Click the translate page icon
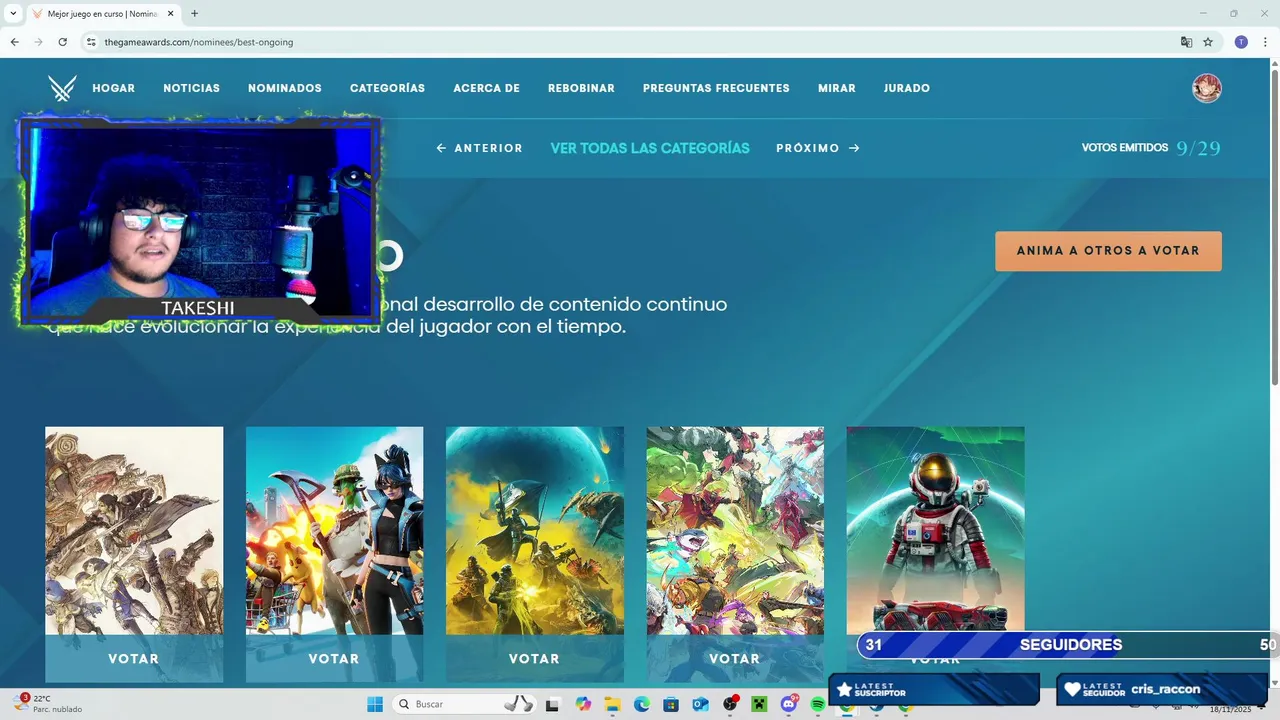This screenshot has width=1280, height=720. pyautogui.click(x=1186, y=42)
